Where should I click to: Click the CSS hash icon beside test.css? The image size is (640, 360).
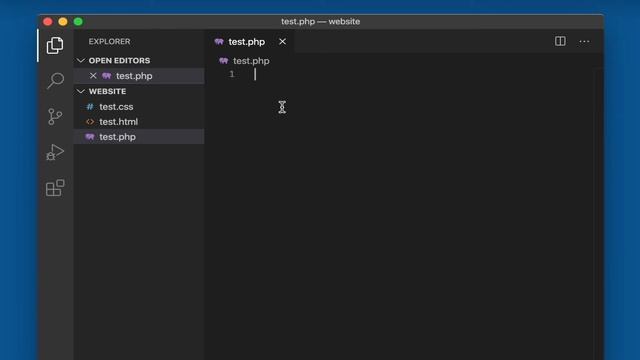(x=90, y=107)
